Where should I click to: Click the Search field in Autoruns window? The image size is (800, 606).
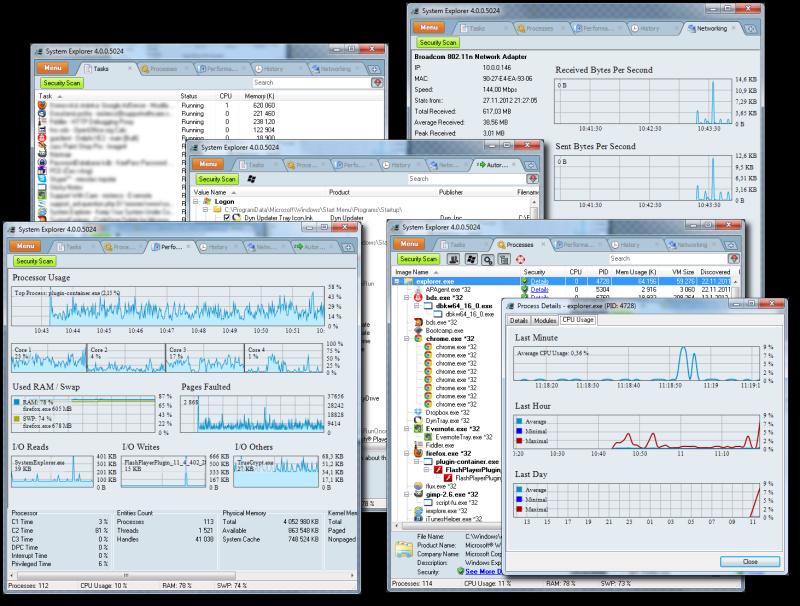[x=467, y=179]
